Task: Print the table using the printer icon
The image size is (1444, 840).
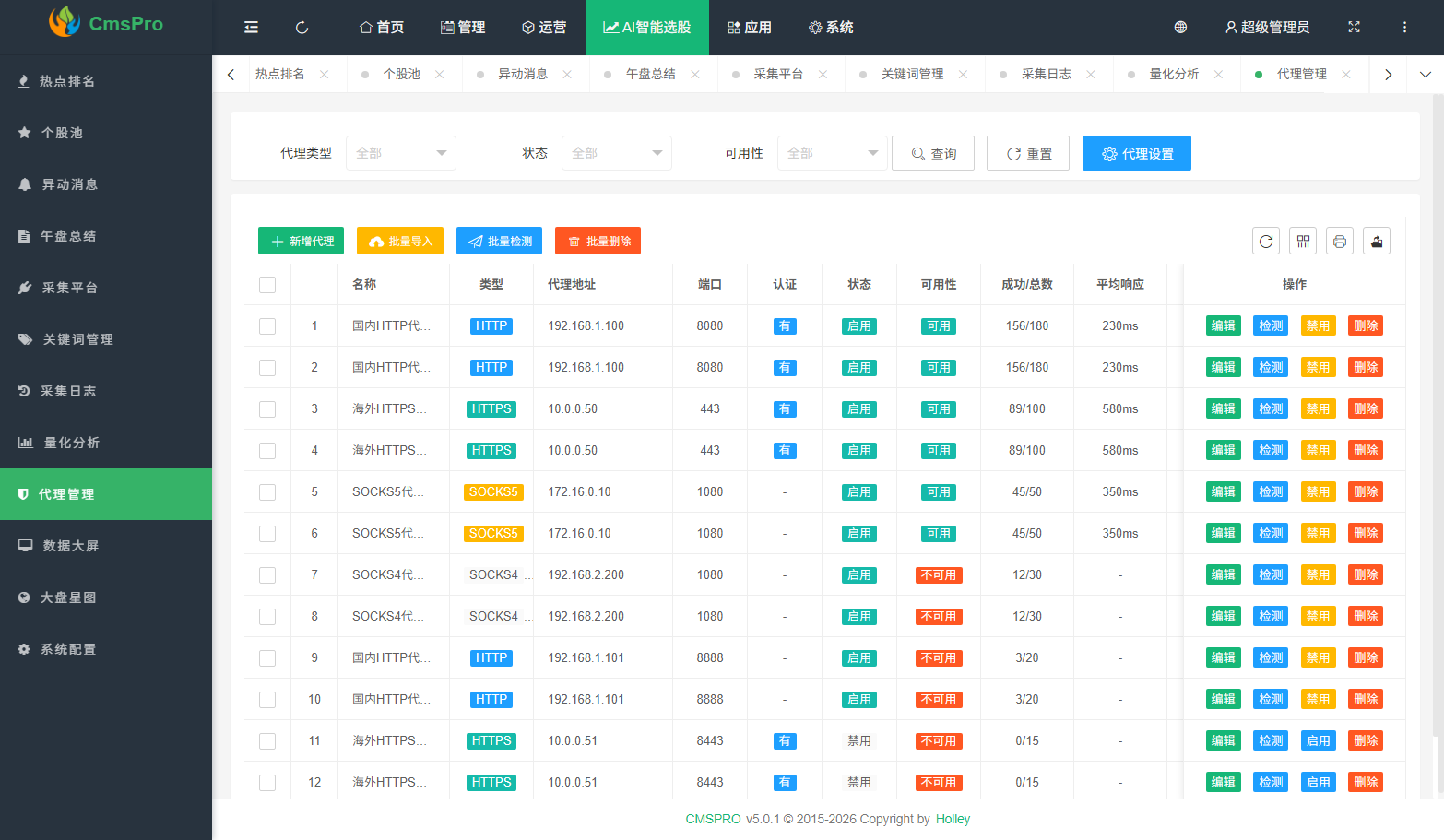Action: [1340, 241]
